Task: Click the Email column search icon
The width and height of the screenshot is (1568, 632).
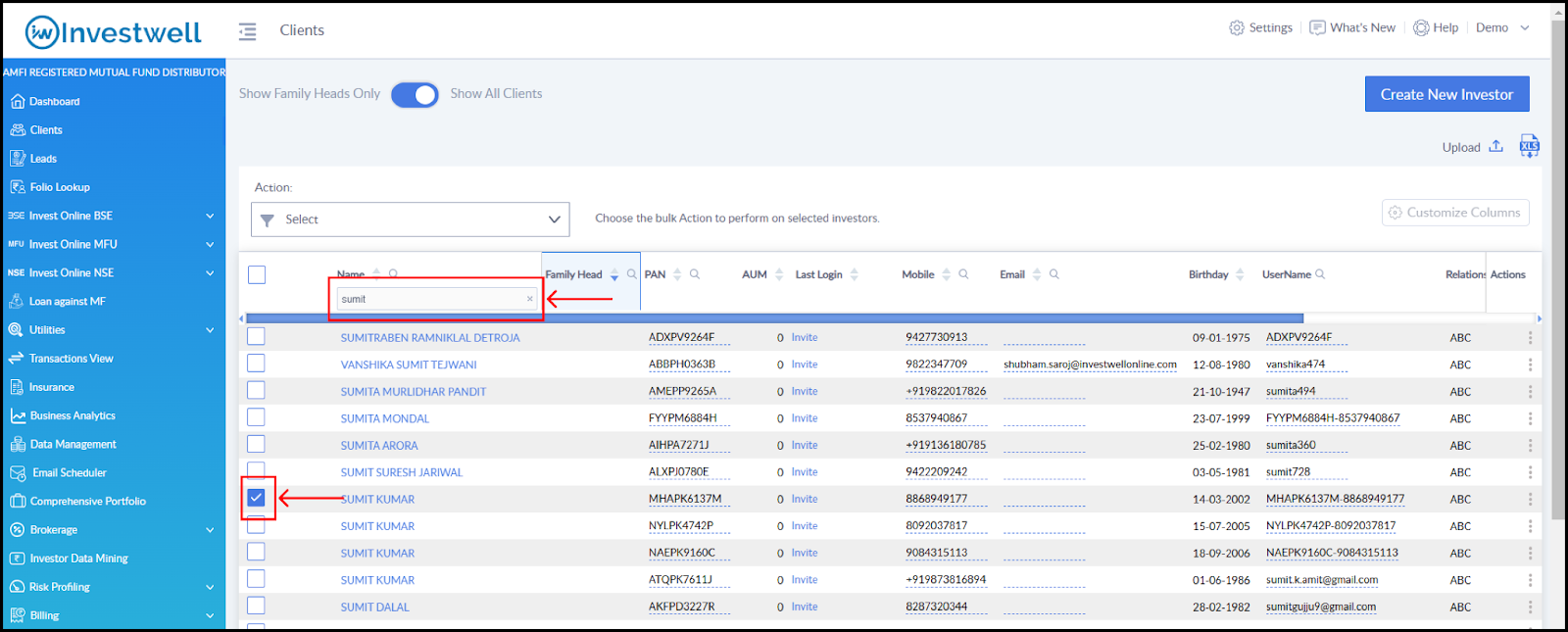Action: pos(1054,274)
